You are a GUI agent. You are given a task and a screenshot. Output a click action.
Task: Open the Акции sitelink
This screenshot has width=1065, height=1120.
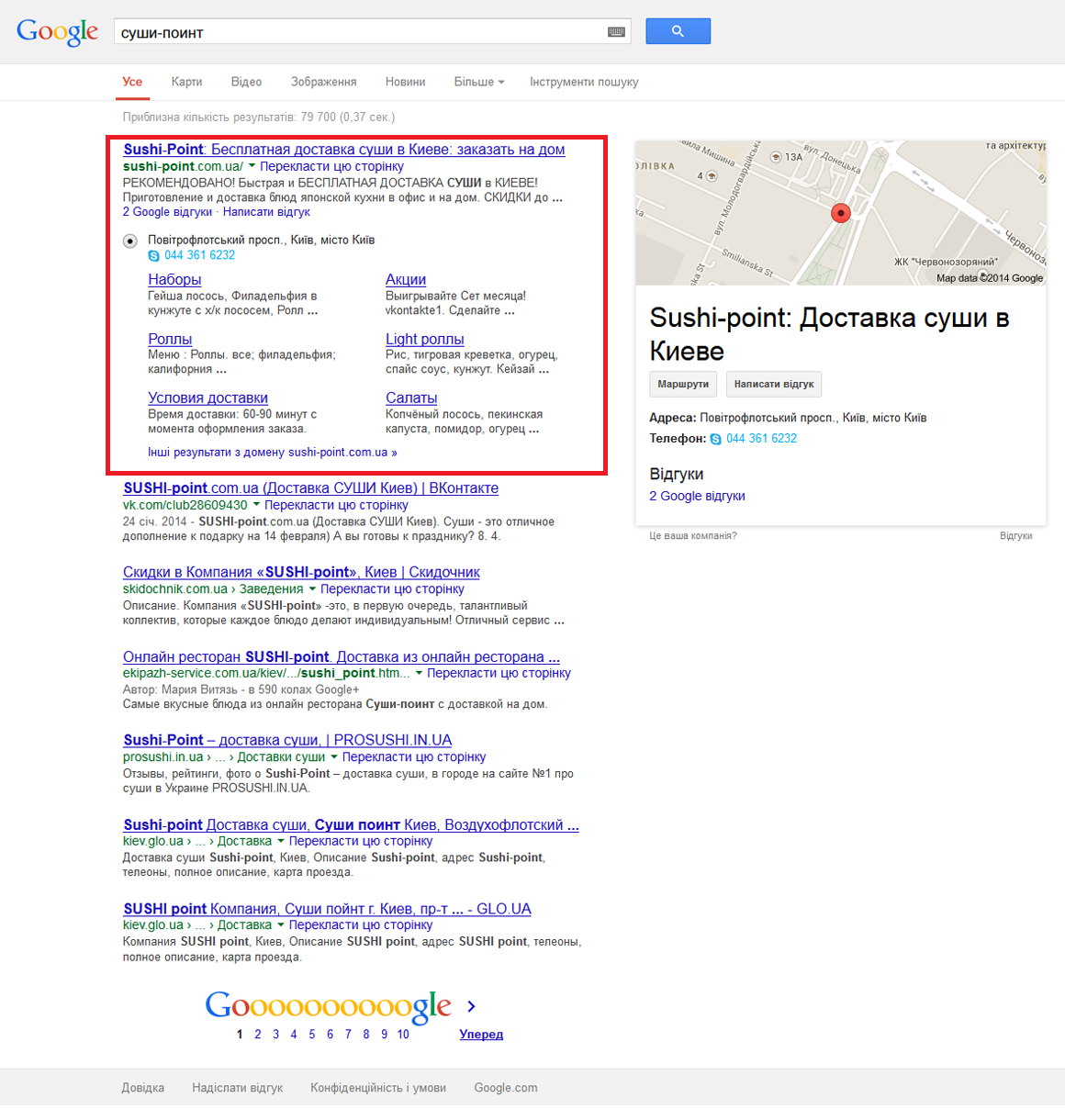click(x=406, y=279)
